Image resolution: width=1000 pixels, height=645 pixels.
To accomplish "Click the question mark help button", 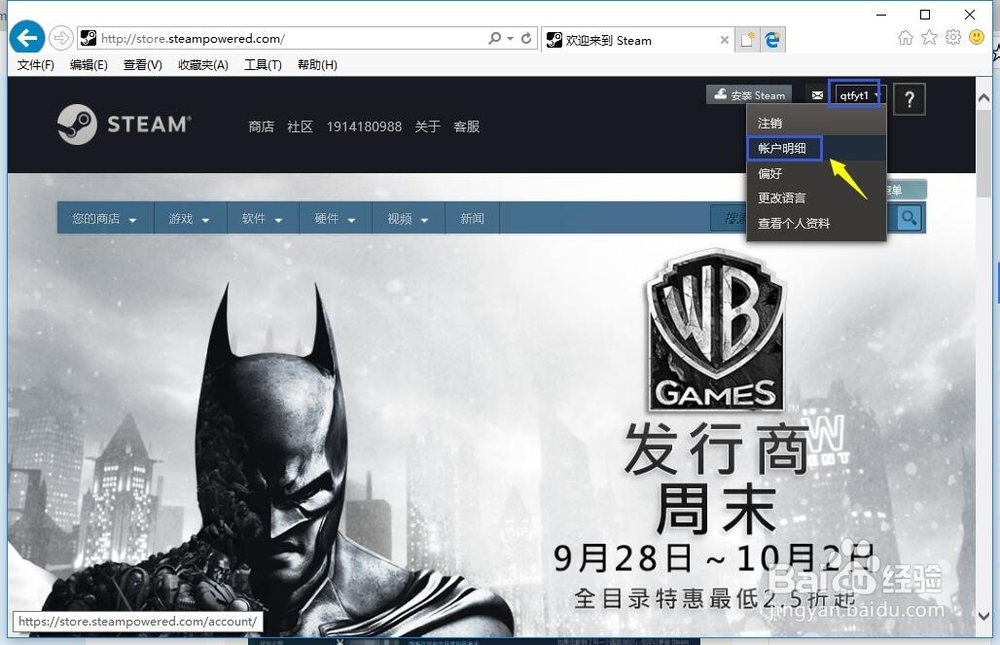I will pos(909,99).
